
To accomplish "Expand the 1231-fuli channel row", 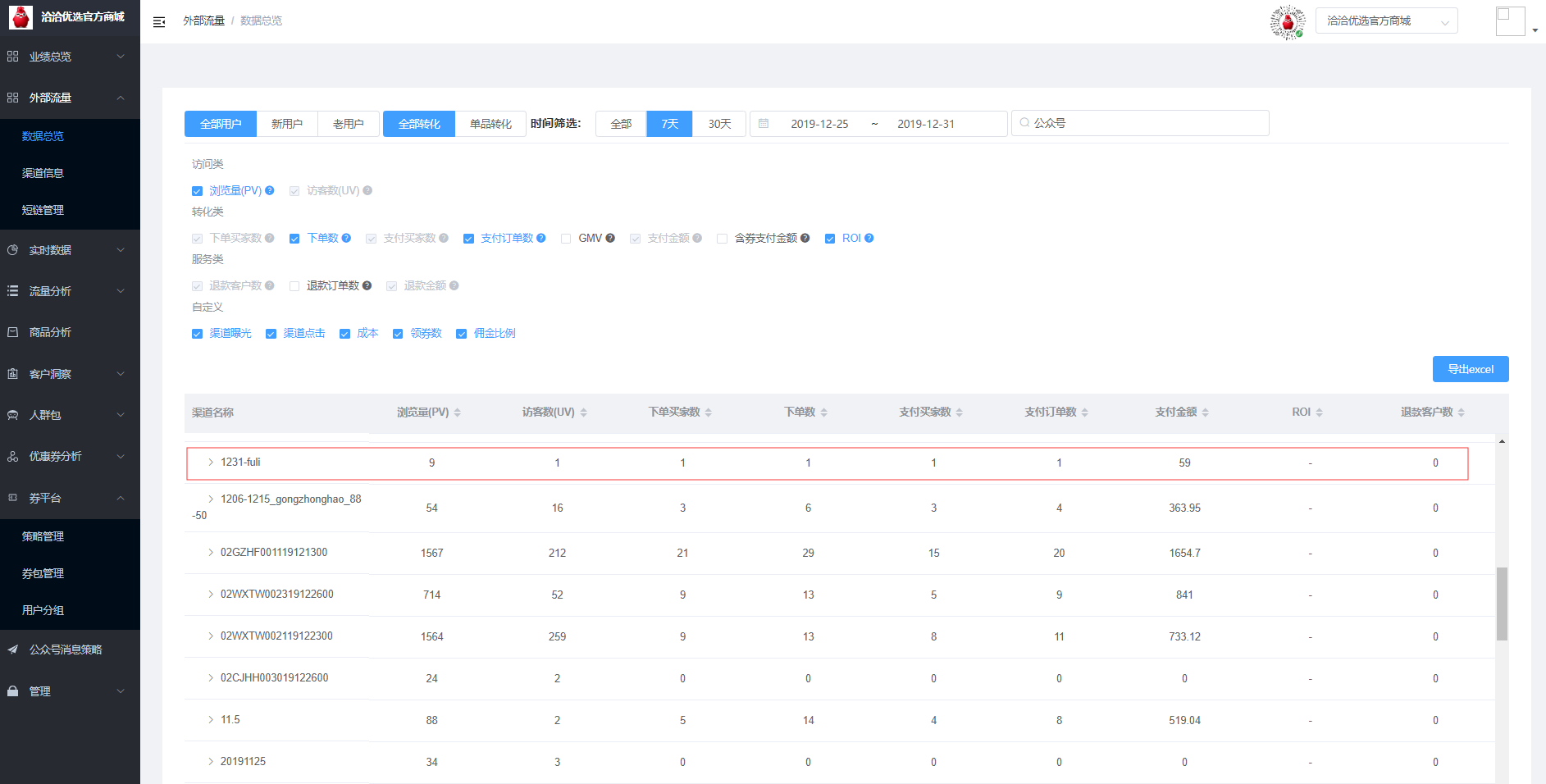I will click(x=211, y=463).
